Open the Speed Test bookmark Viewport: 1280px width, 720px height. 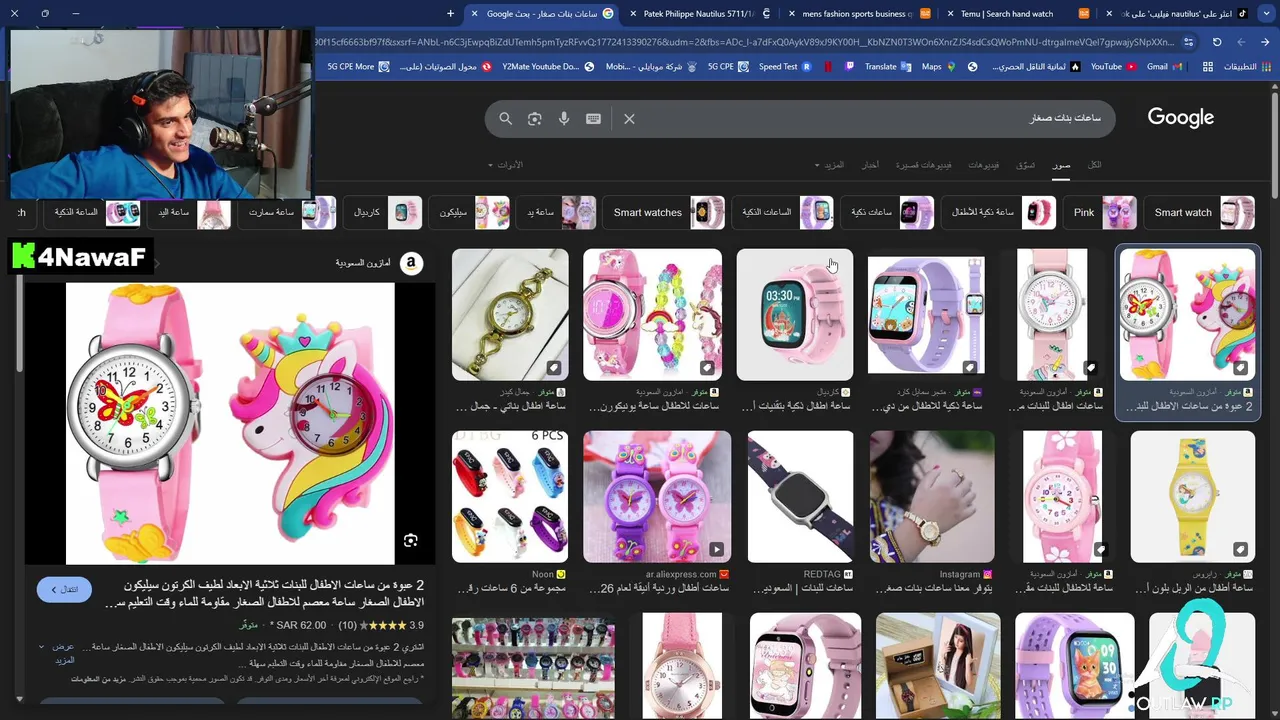785,67
